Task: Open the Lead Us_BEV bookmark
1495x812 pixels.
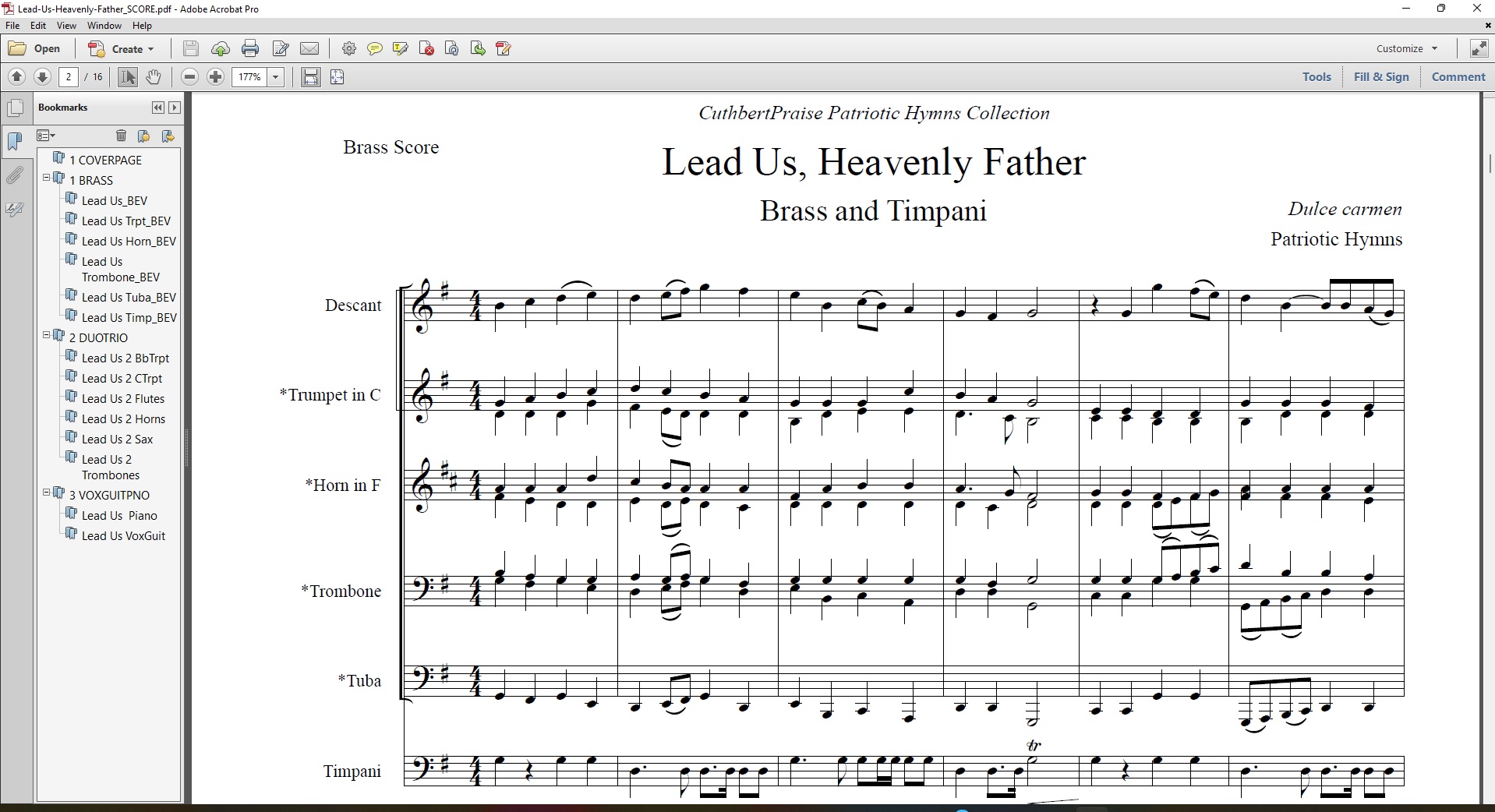Action: point(115,201)
